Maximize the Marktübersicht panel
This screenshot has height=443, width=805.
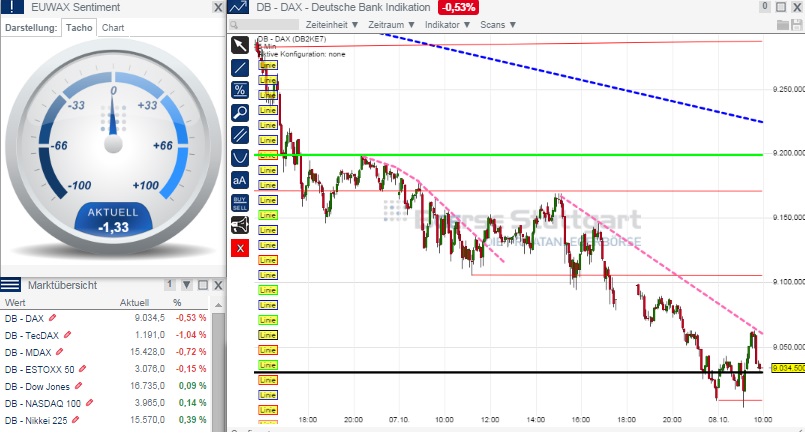(203, 285)
